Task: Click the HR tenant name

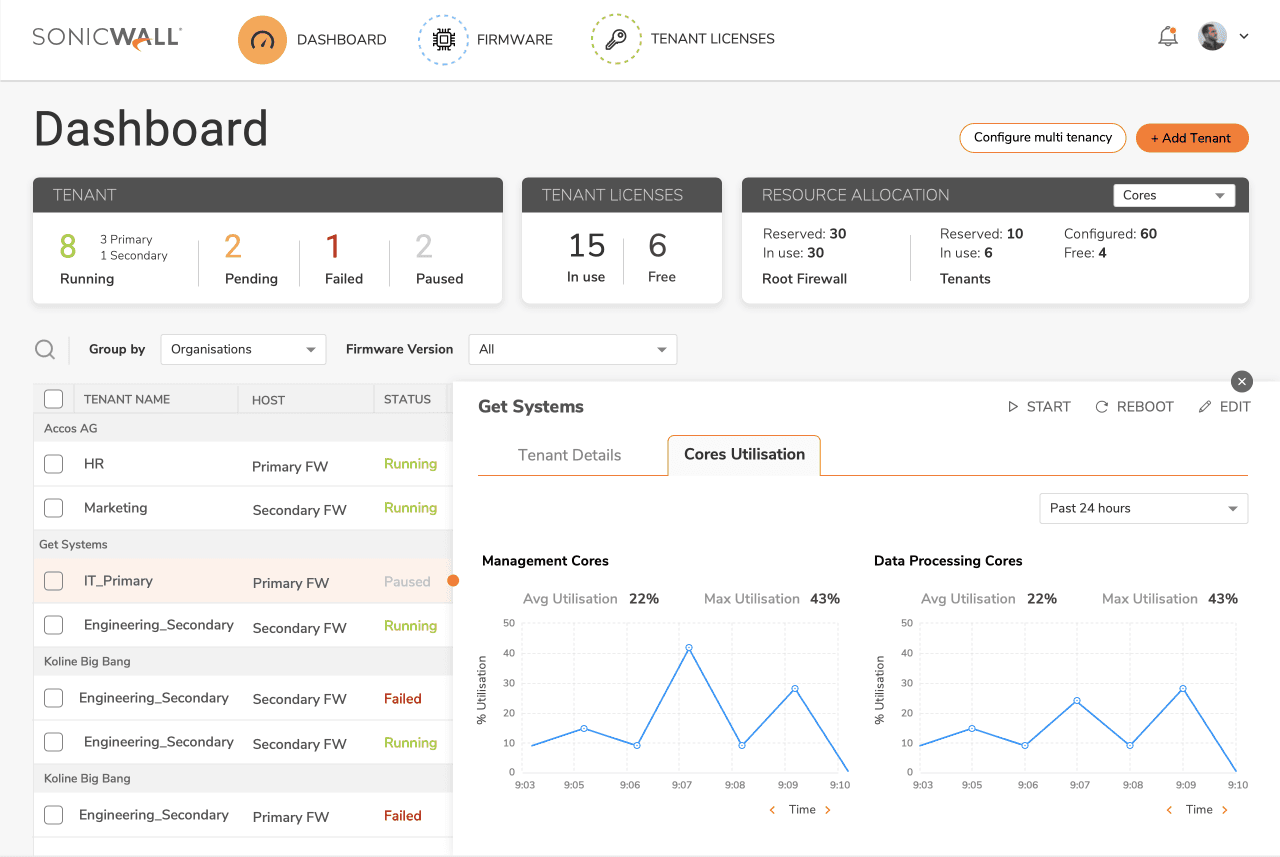Action: [94, 464]
